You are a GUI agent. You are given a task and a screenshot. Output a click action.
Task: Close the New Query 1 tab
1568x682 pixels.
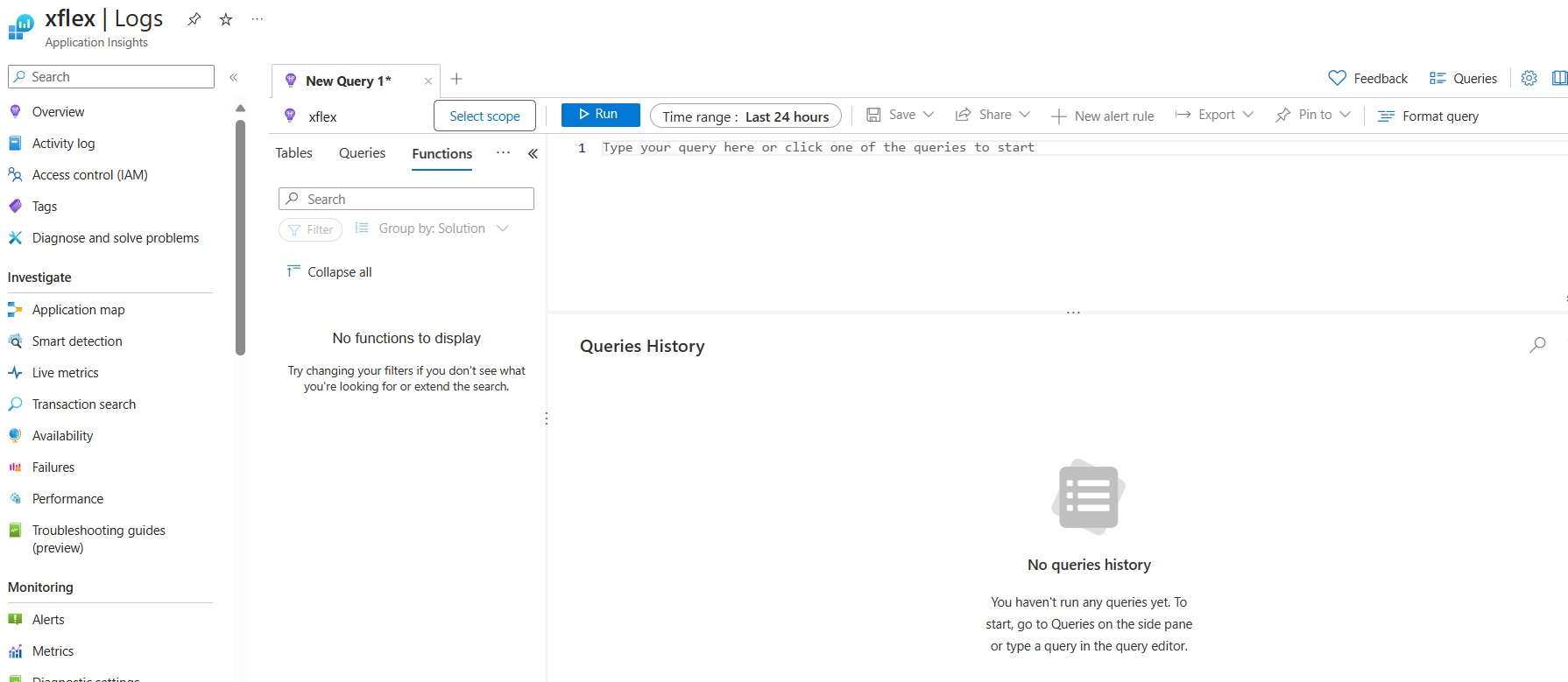428,81
